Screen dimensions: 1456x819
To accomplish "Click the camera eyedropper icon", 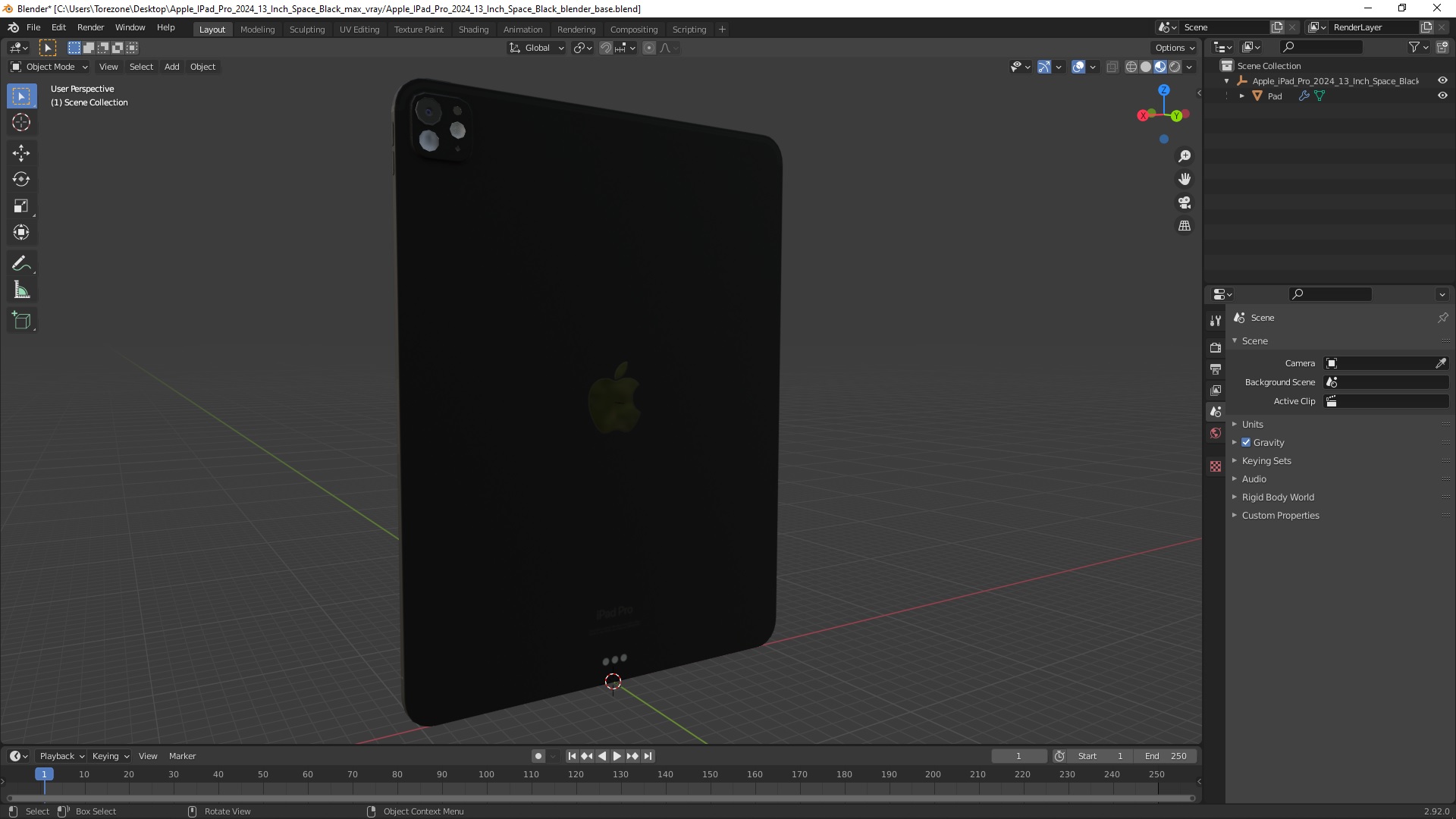I will (x=1441, y=363).
